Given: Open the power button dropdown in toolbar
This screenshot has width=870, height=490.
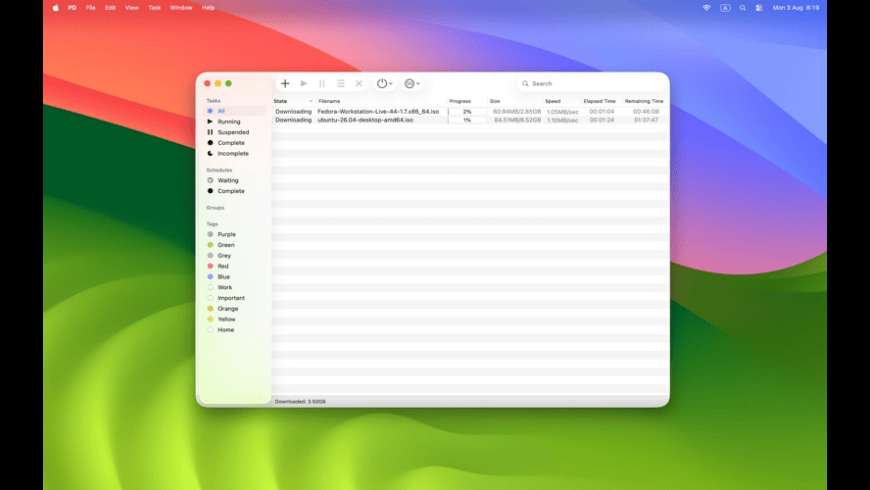Looking at the screenshot, I should tap(385, 83).
